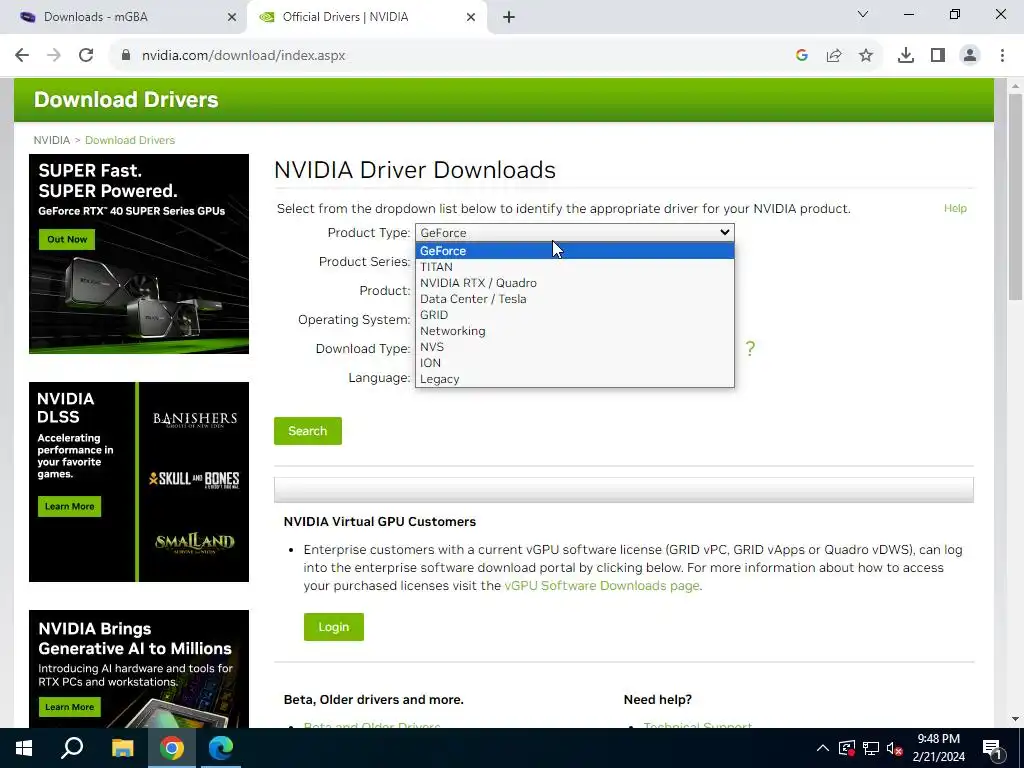Viewport: 1024px width, 768px height.
Task: Open Google icon in address bar
Action: pyautogui.click(x=802, y=56)
